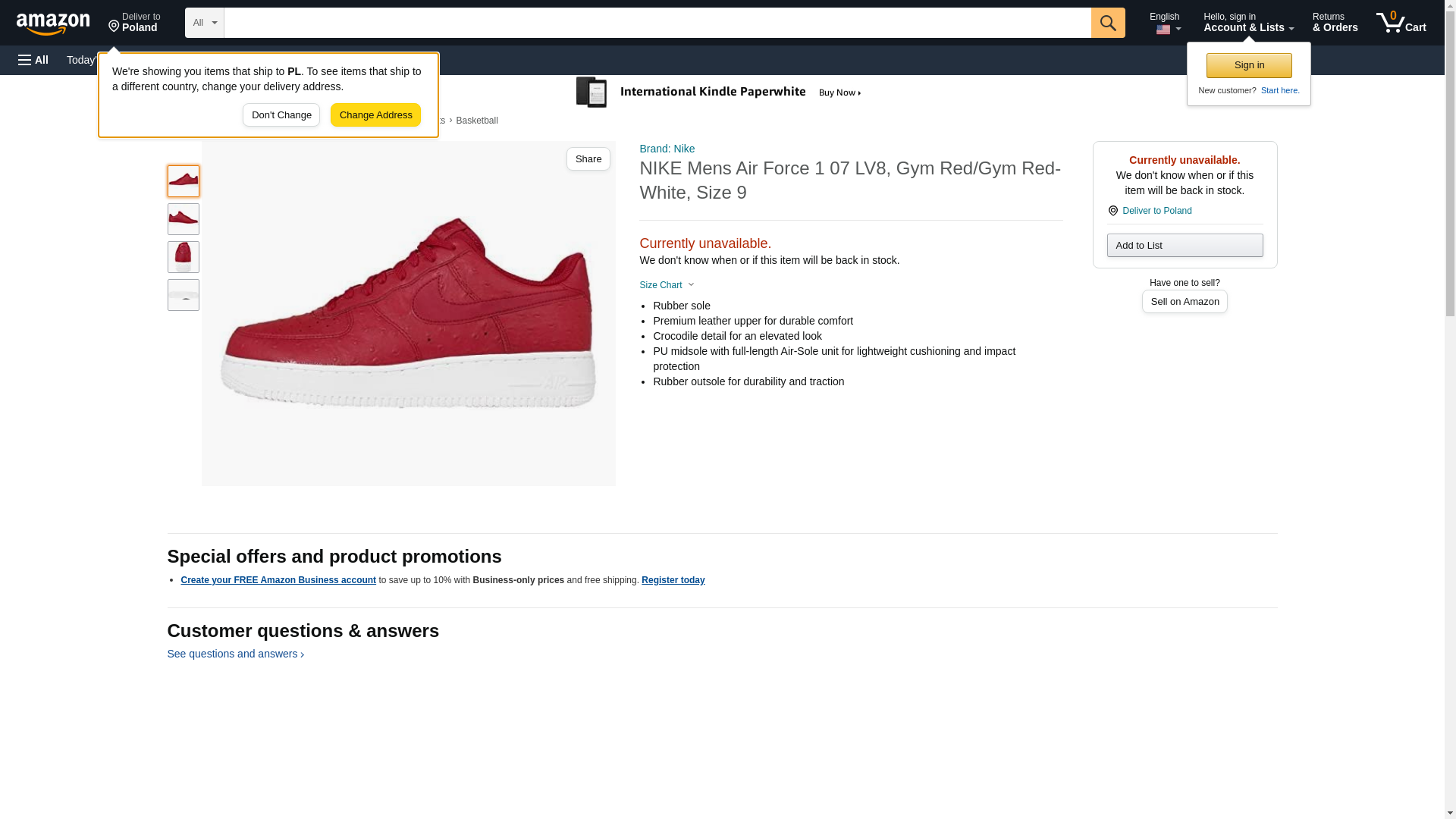Viewport: 1456px width, 819px height.
Task: Open the US flag language selector
Action: (x=1166, y=24)
